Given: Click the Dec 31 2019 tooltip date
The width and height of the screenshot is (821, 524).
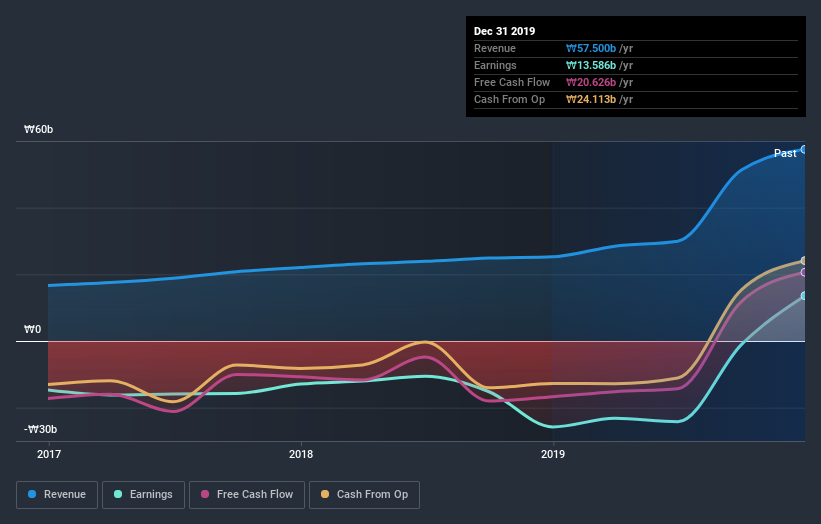Looking at the screenshot, I should tap(504, 31).
